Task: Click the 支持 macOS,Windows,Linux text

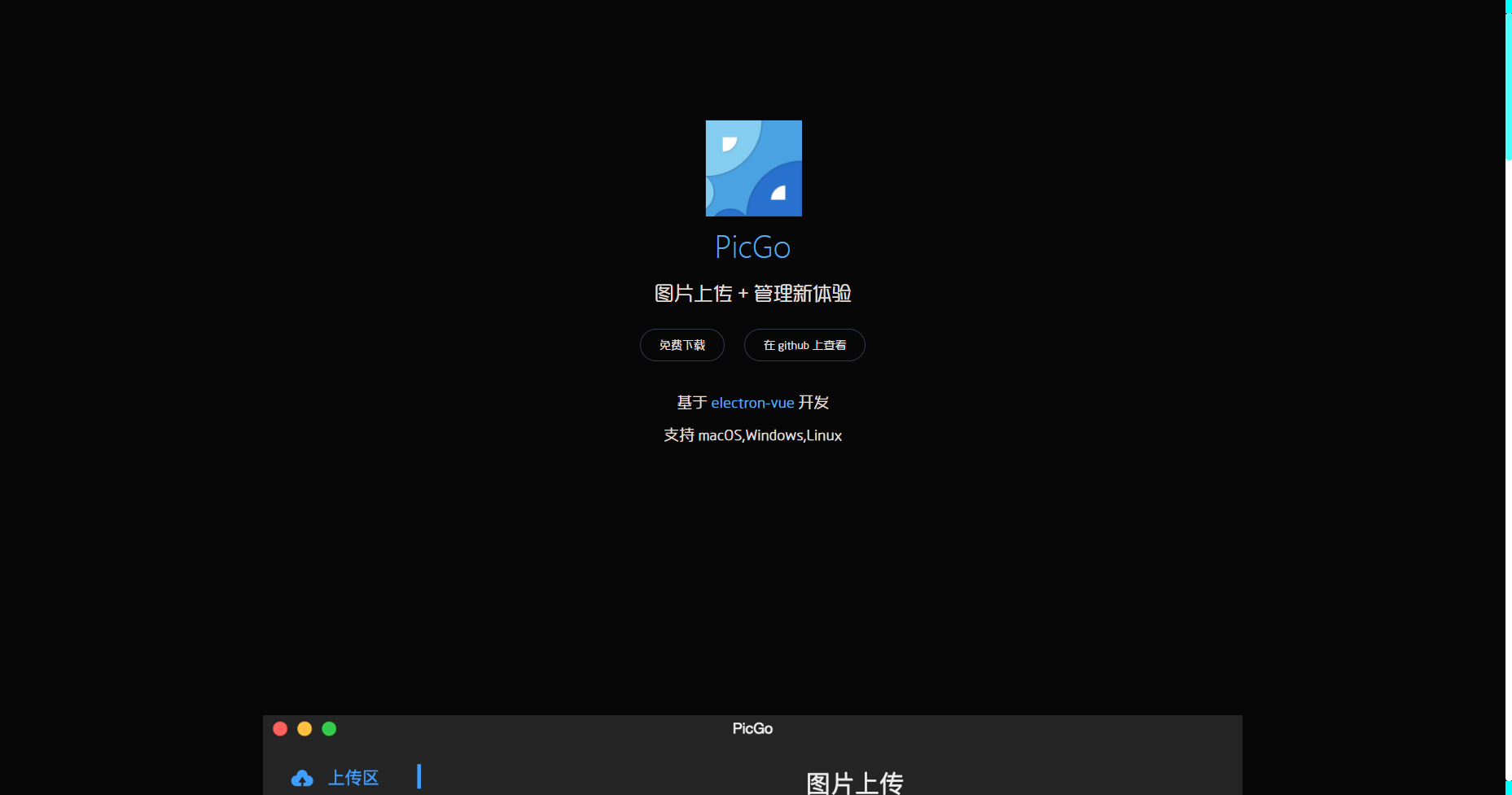Action: pyautogui.click(x=753, y=435)
